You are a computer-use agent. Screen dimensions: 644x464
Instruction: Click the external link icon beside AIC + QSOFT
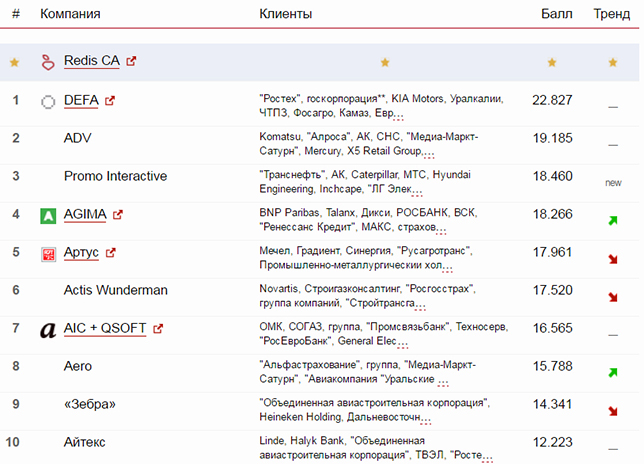click(x=158, y=328)
